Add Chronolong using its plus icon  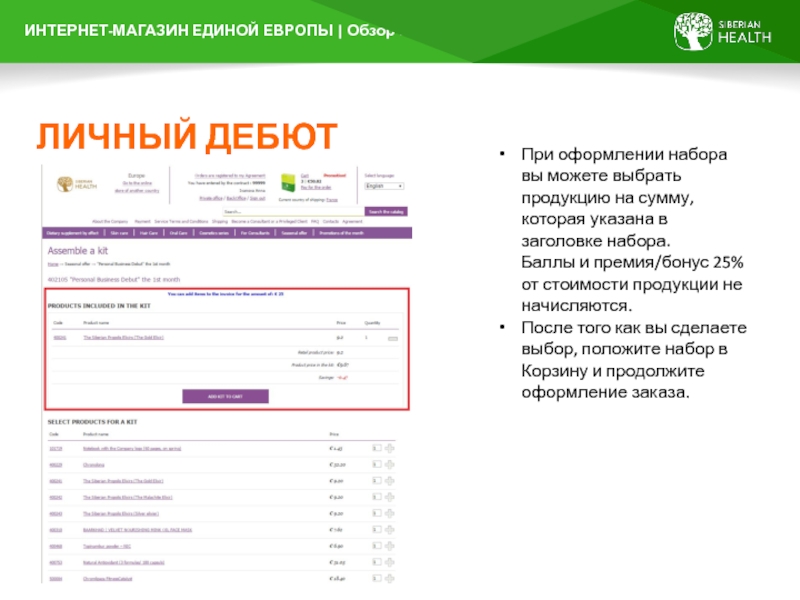point(390,465)
